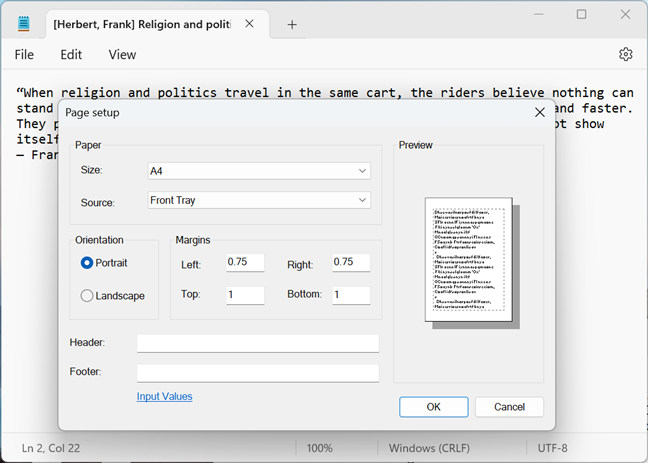Add a new tab with plus icon
Viewport: 648px width, 463px height.
(292, 24)
